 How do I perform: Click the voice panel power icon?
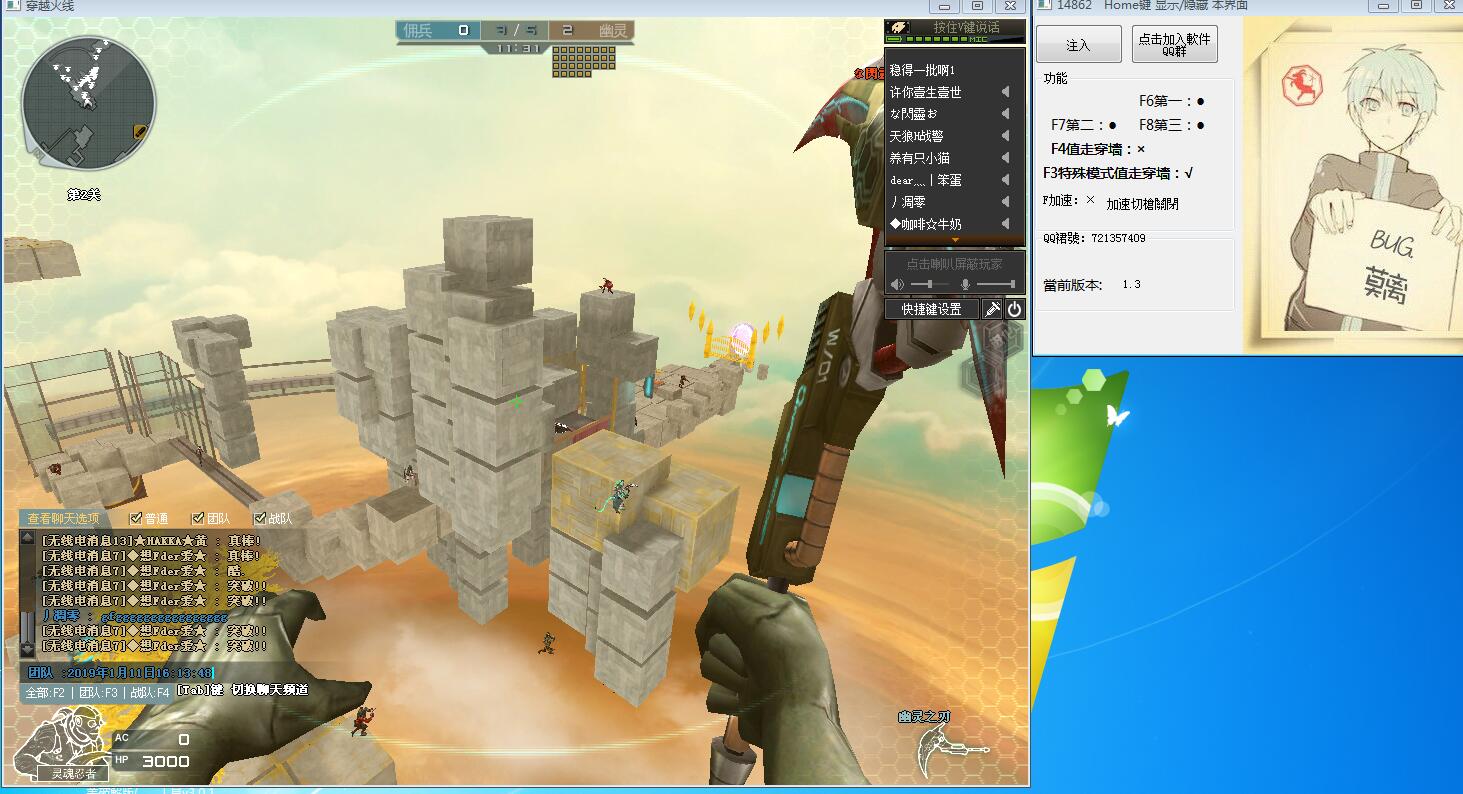point(1014,309)
